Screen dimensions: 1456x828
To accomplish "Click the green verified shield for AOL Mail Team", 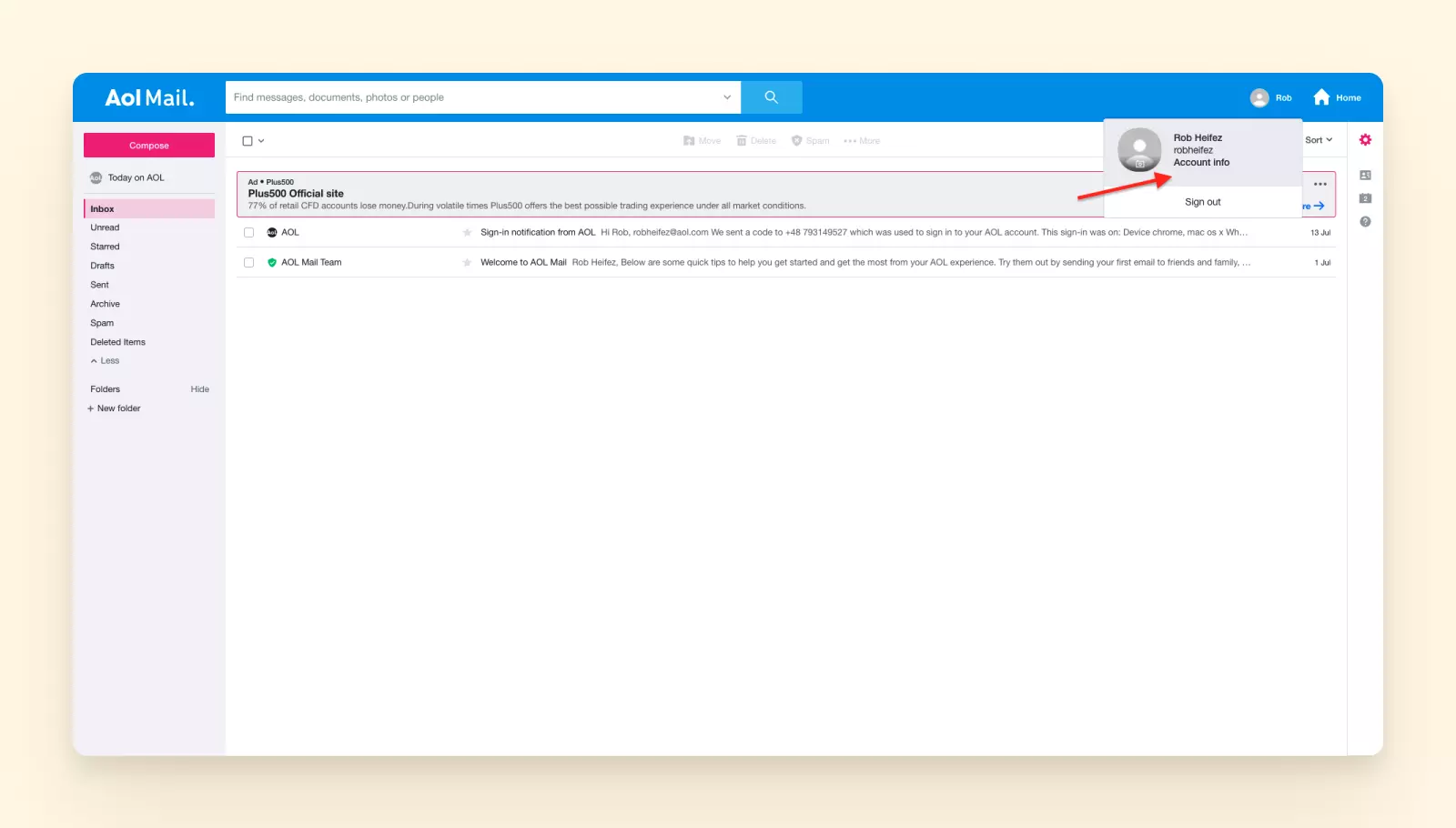I will click(271, 263).
